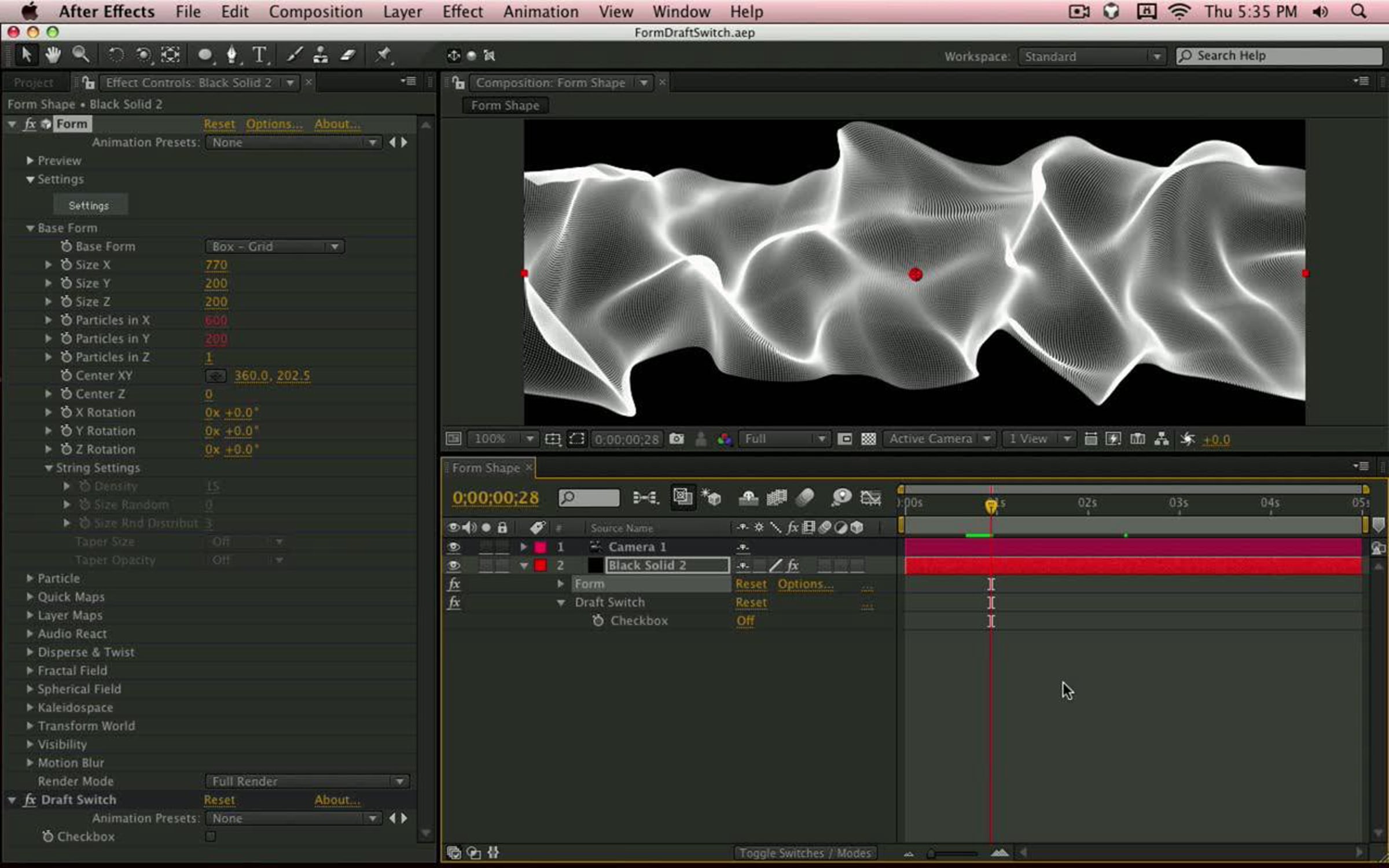Toggle stopwatch for Size X
The height and width of the screenshot is (868, 1389).
pos(66,265)
